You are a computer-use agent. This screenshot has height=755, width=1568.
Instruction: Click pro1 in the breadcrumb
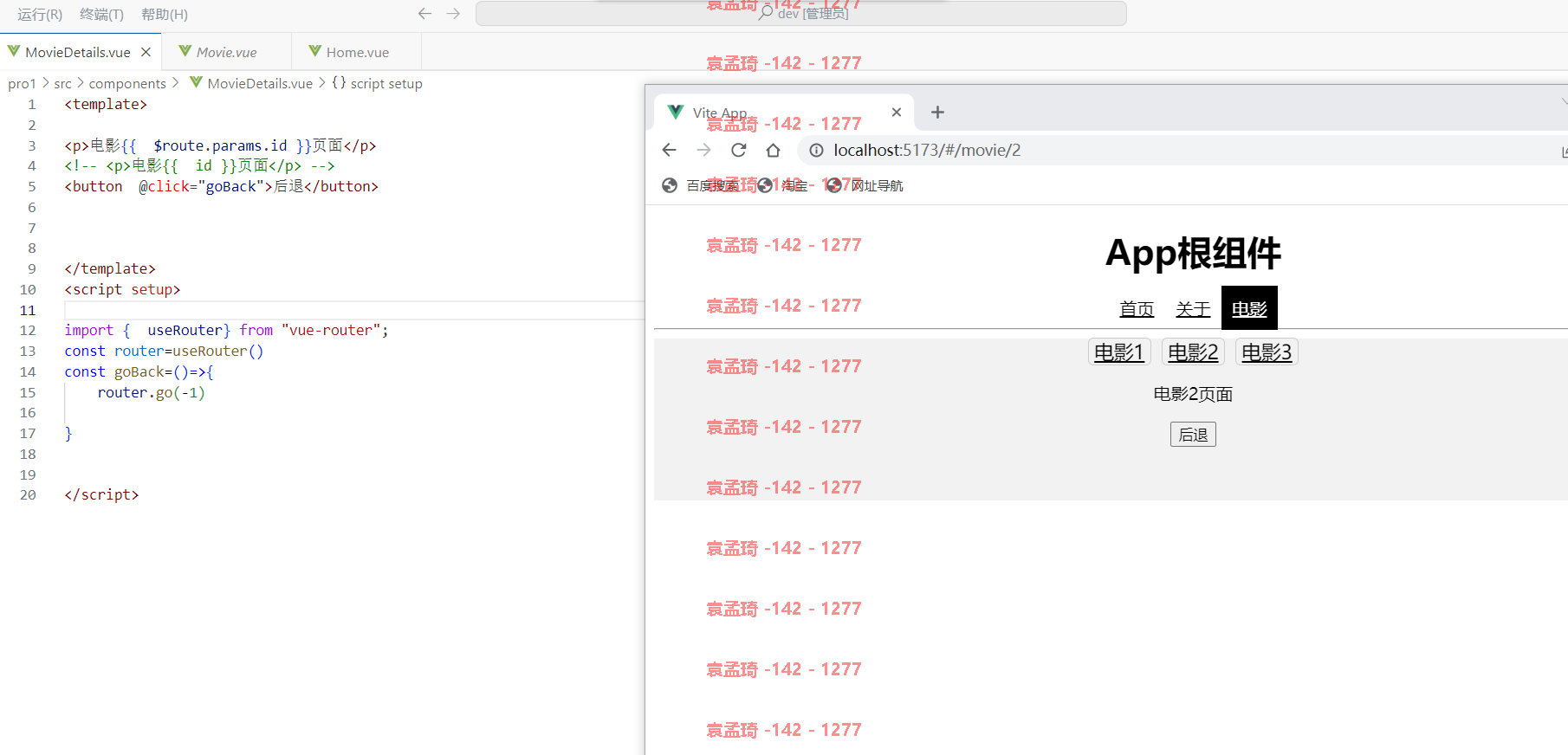click(22, 83)
